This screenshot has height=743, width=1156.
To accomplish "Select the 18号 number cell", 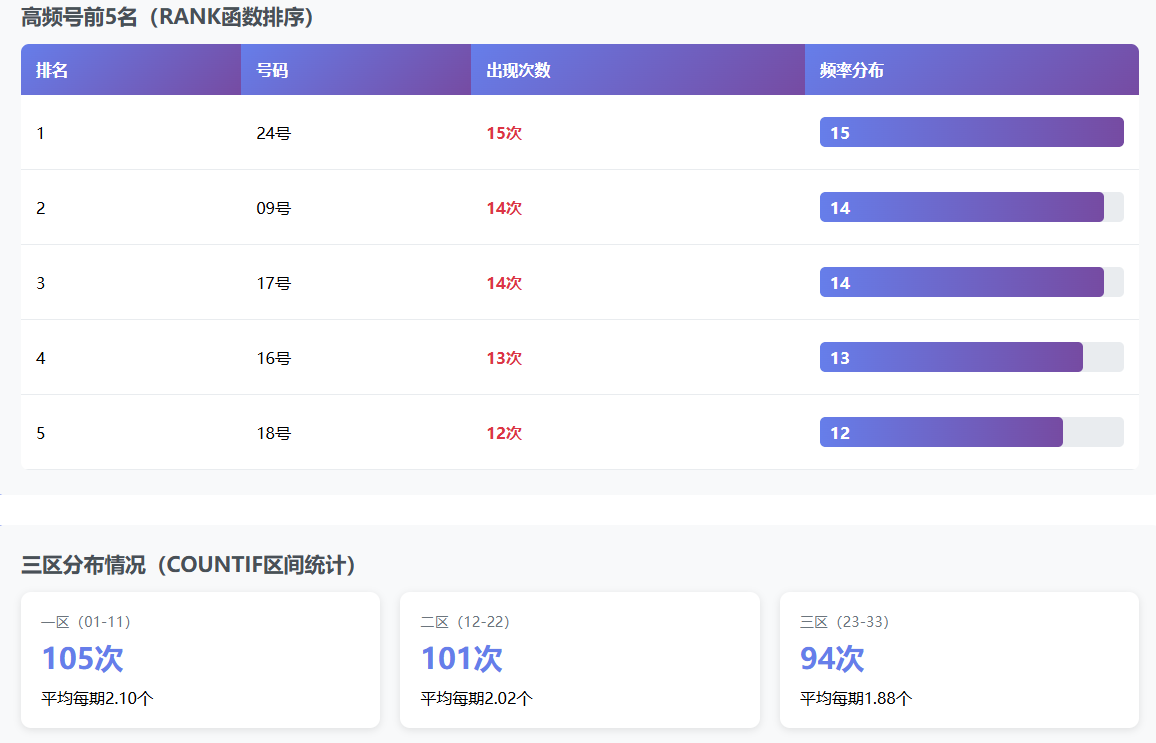I will (x=273, y=433).
